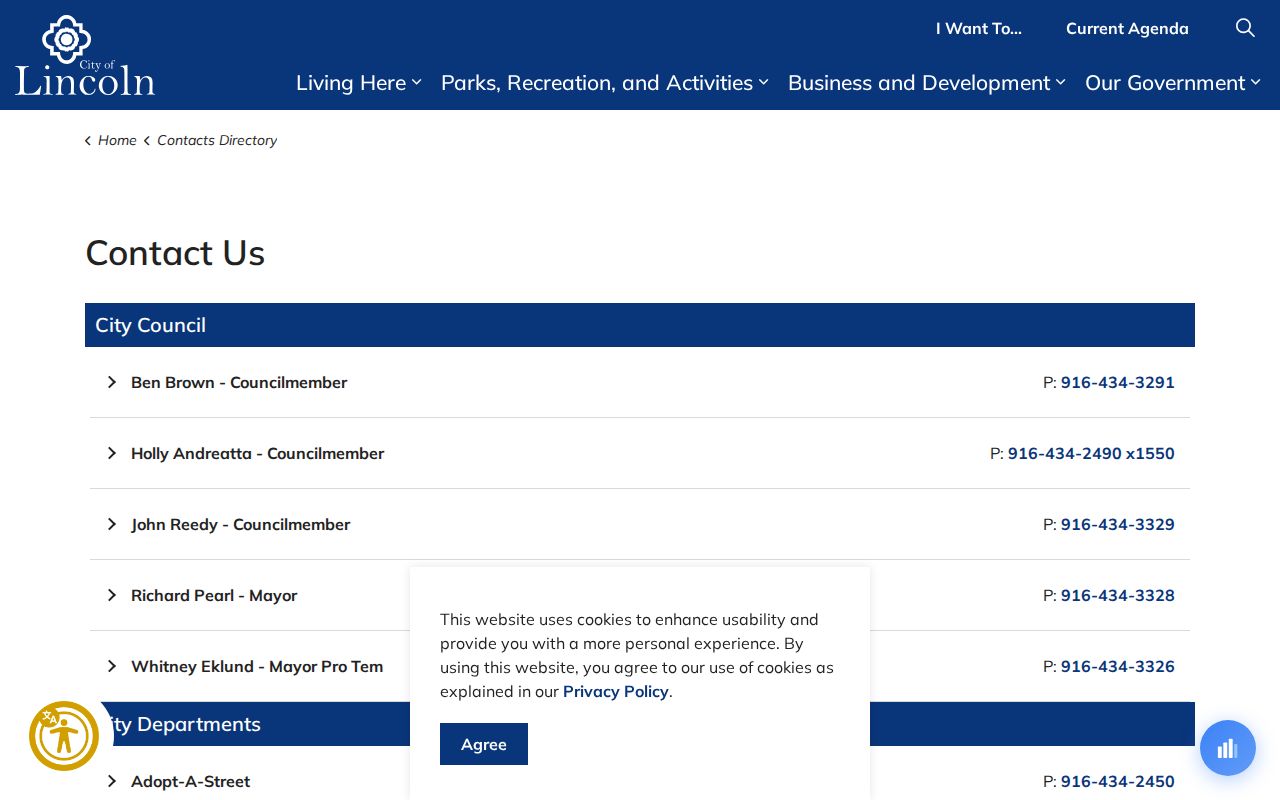
Task: Click chevron before Contacts Directory breadcrumb
Action: (x=147, y=141)
